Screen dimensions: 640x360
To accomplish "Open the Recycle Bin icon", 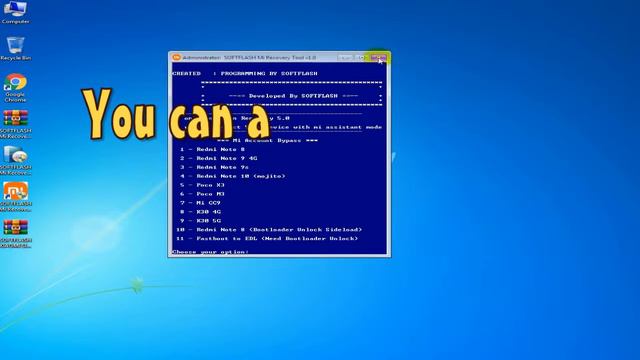I will [16, 48].
